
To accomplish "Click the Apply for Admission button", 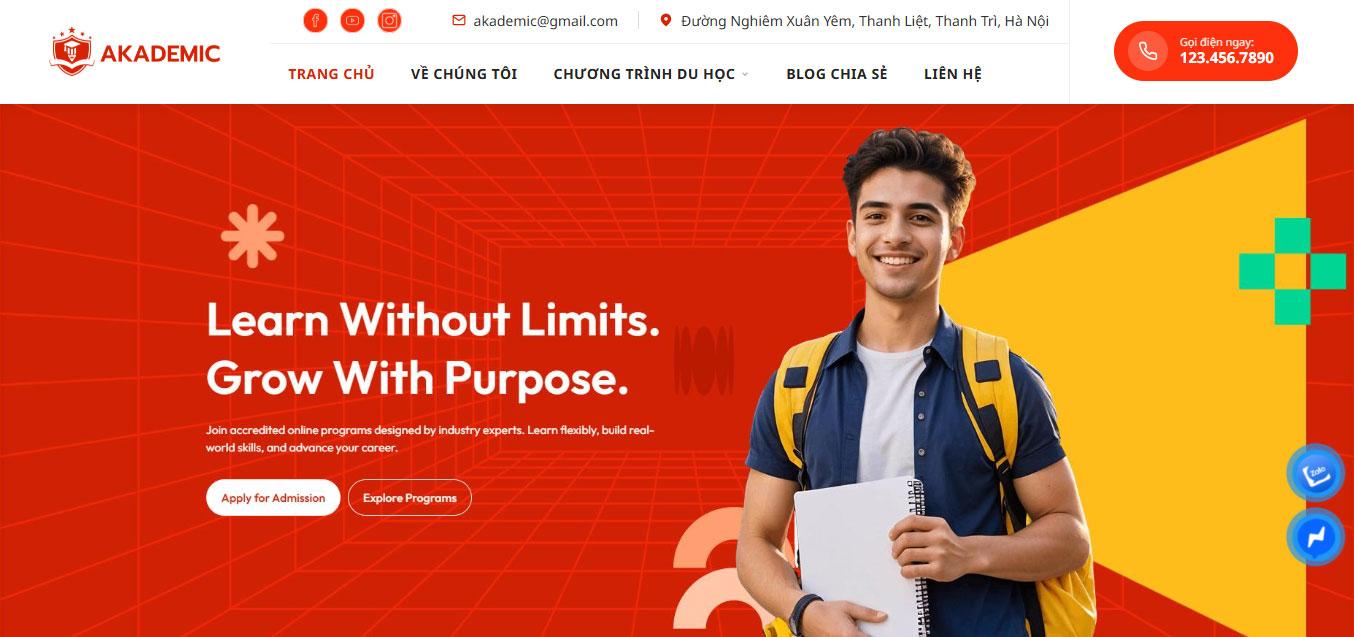I will point(273,498).
